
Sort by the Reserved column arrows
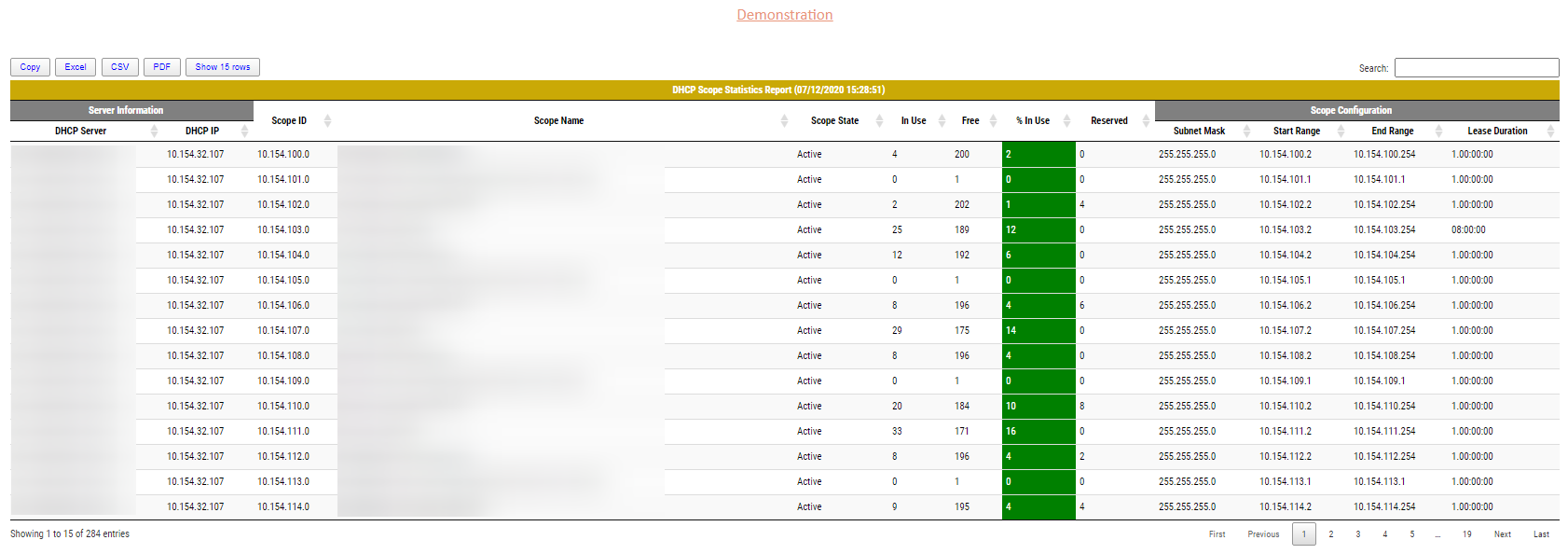pyautogui.click(x=1146, y=121)
